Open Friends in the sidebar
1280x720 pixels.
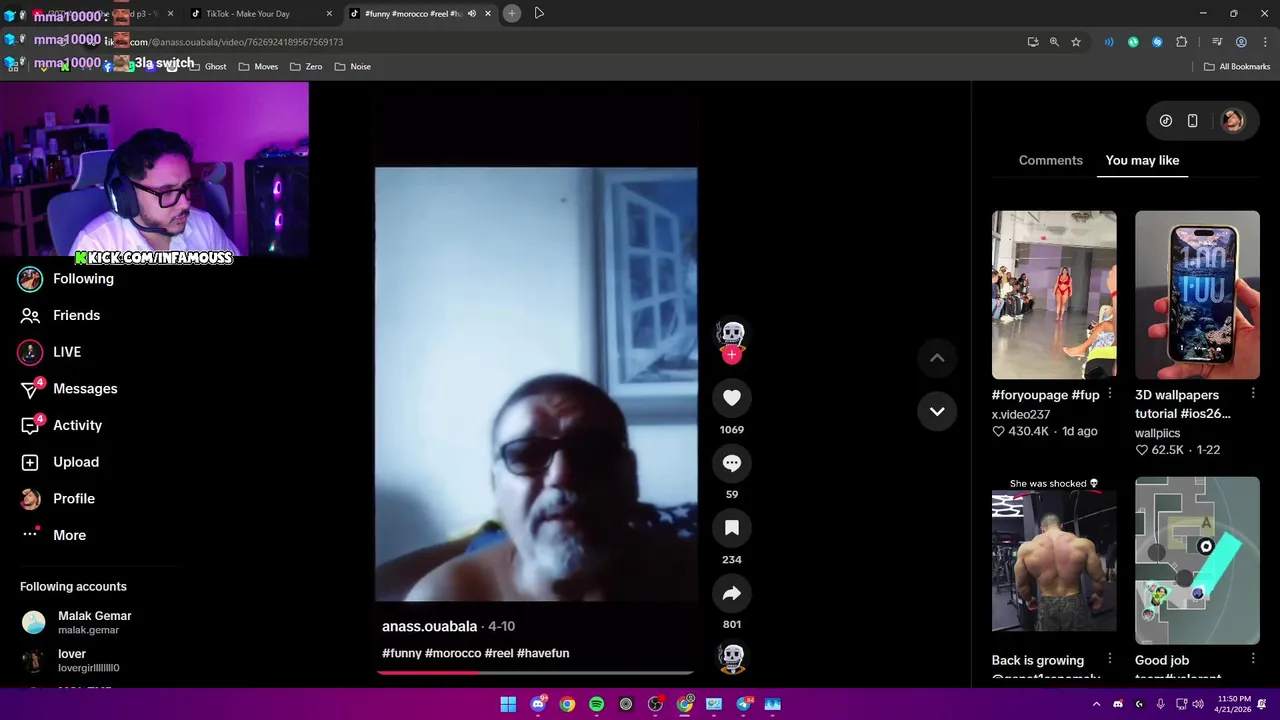coord(61,315)
